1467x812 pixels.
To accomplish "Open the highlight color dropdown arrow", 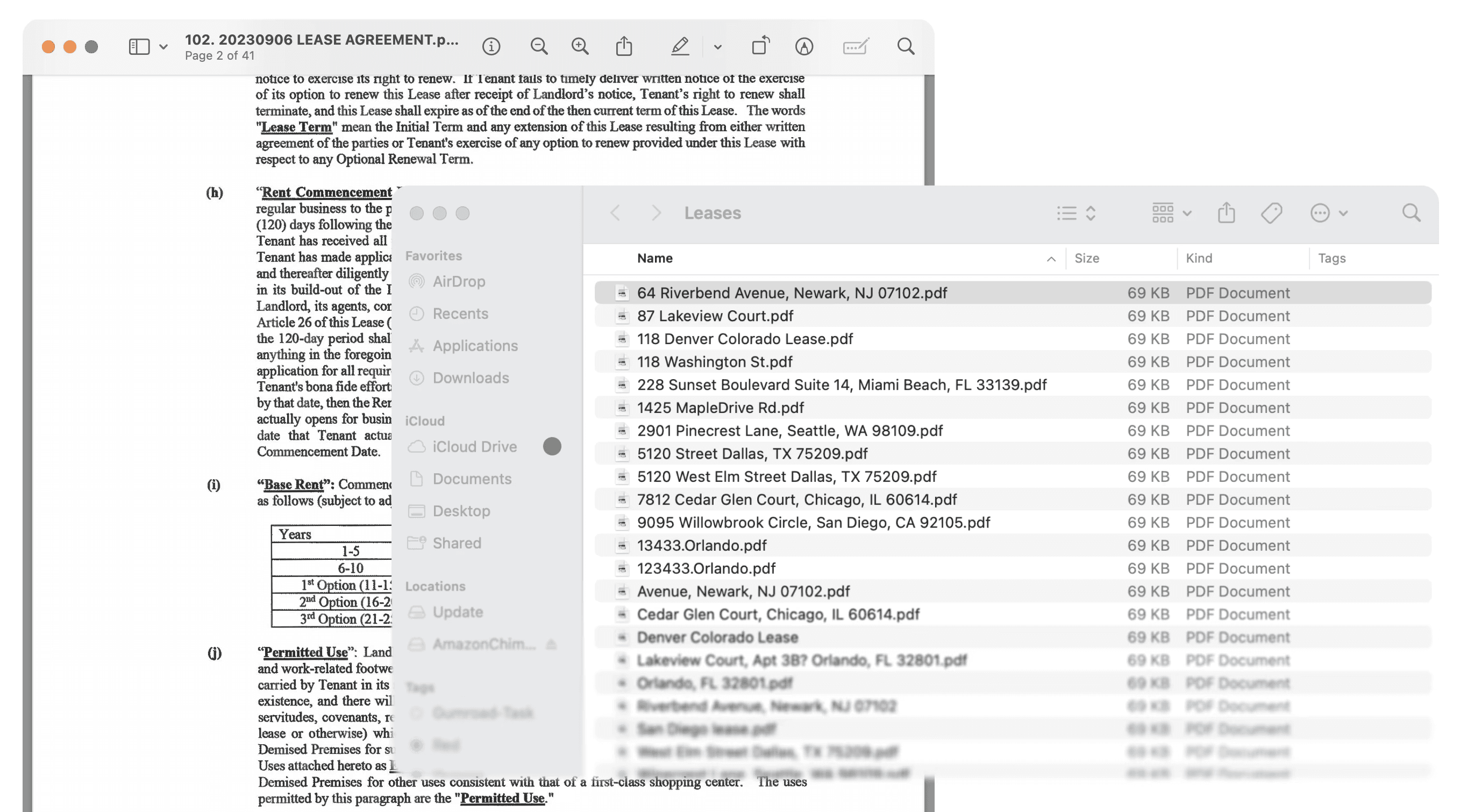I will (x=717, y=47).
